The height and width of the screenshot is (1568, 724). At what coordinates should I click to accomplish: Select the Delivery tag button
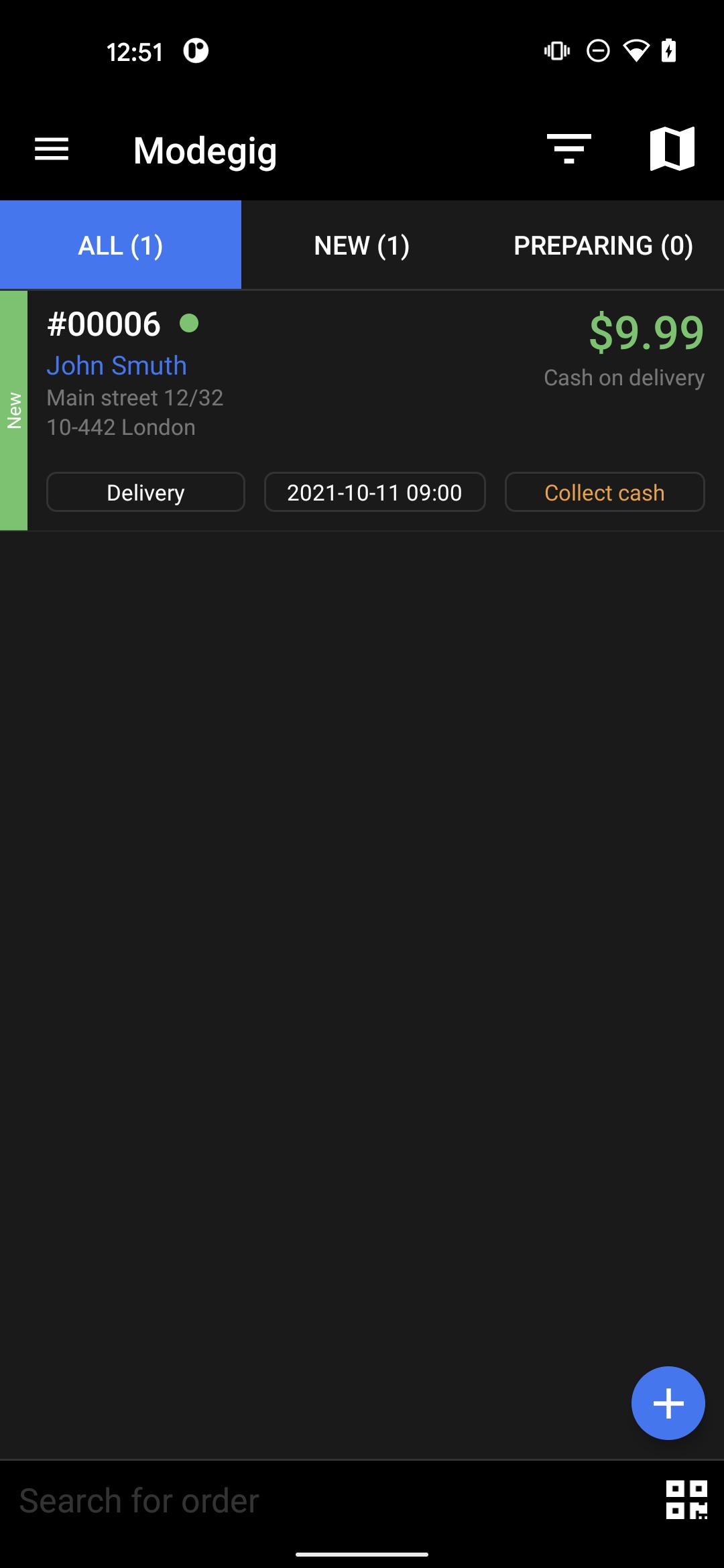pyautogui.click(x=145, y=493)
